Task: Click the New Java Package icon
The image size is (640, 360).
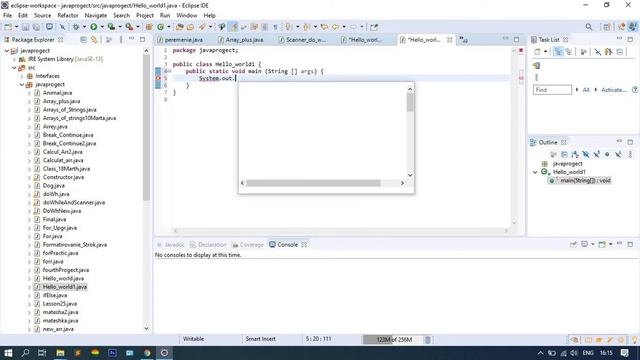Action: coord(149,27)
